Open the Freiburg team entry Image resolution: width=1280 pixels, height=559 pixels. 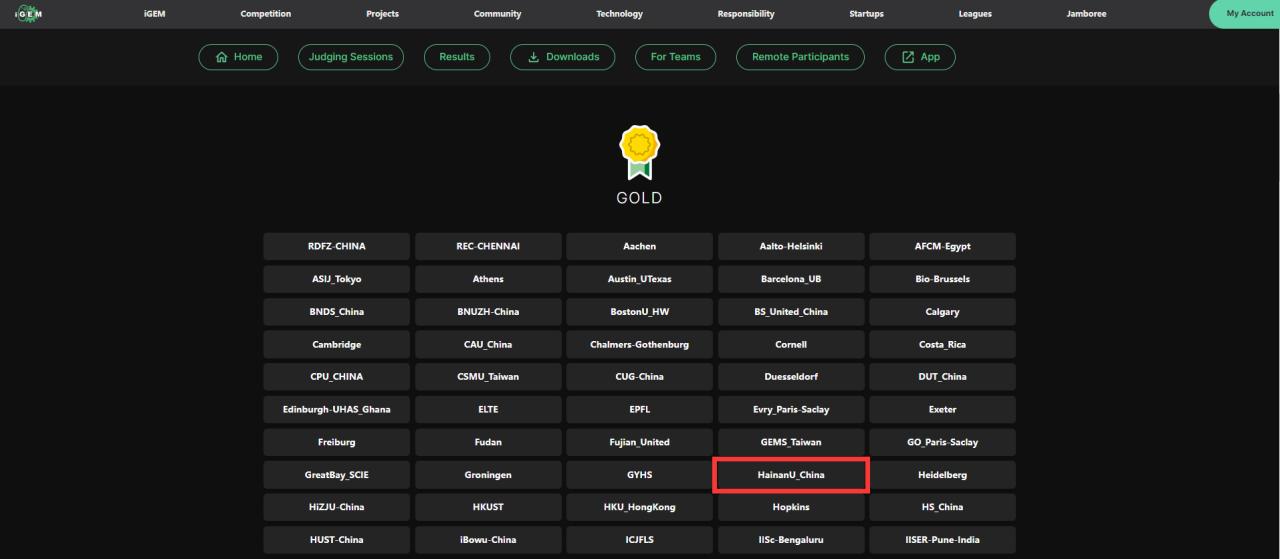click(337, 442)
